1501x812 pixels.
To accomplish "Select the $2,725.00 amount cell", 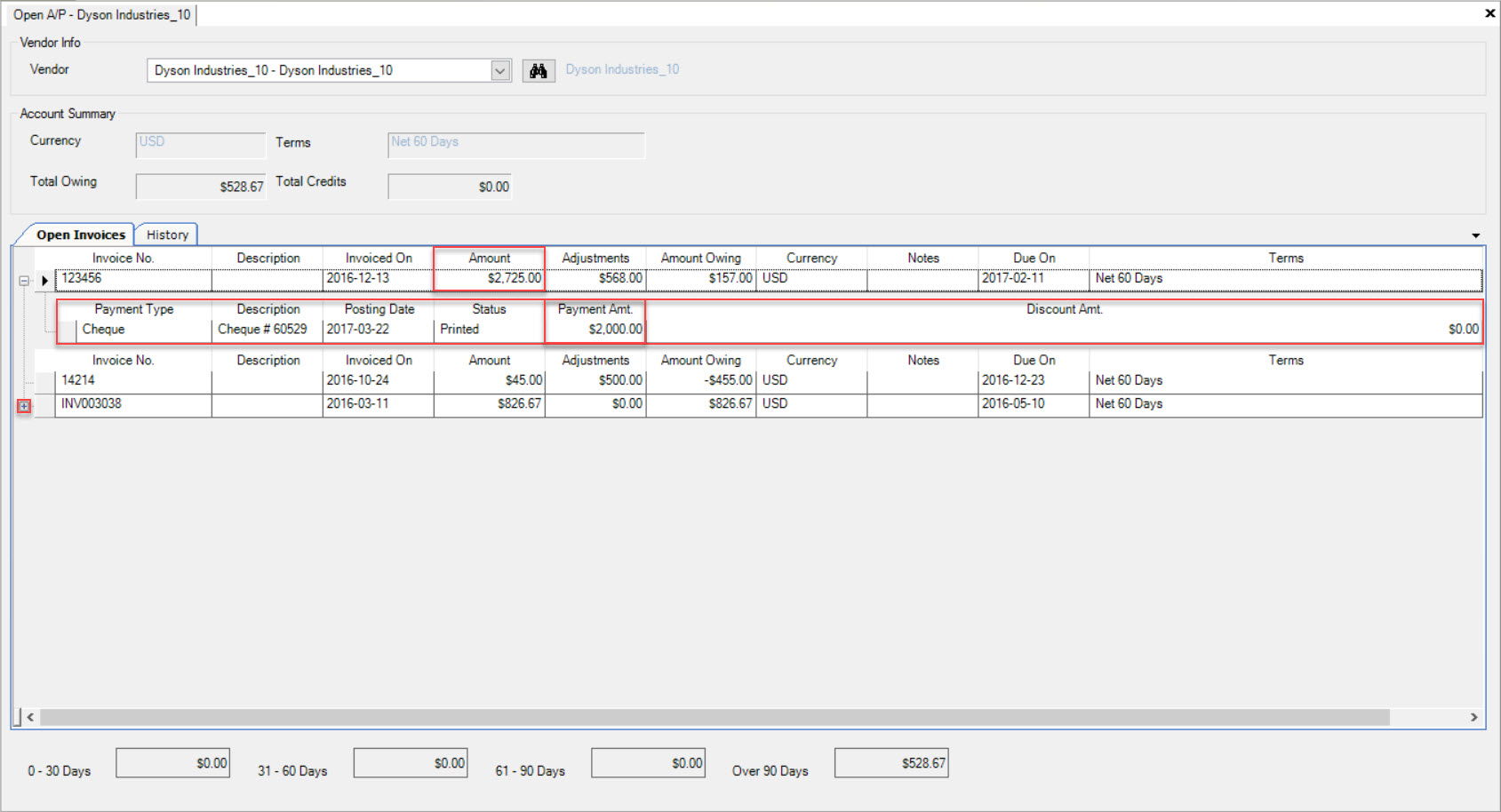I will coord(490,279).
